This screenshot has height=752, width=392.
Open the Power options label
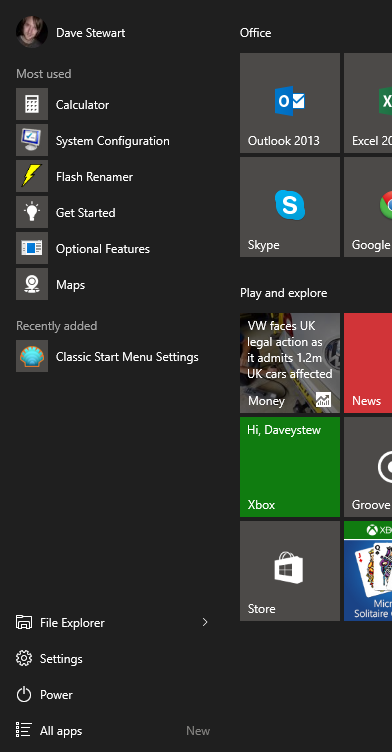click(56, 695)
